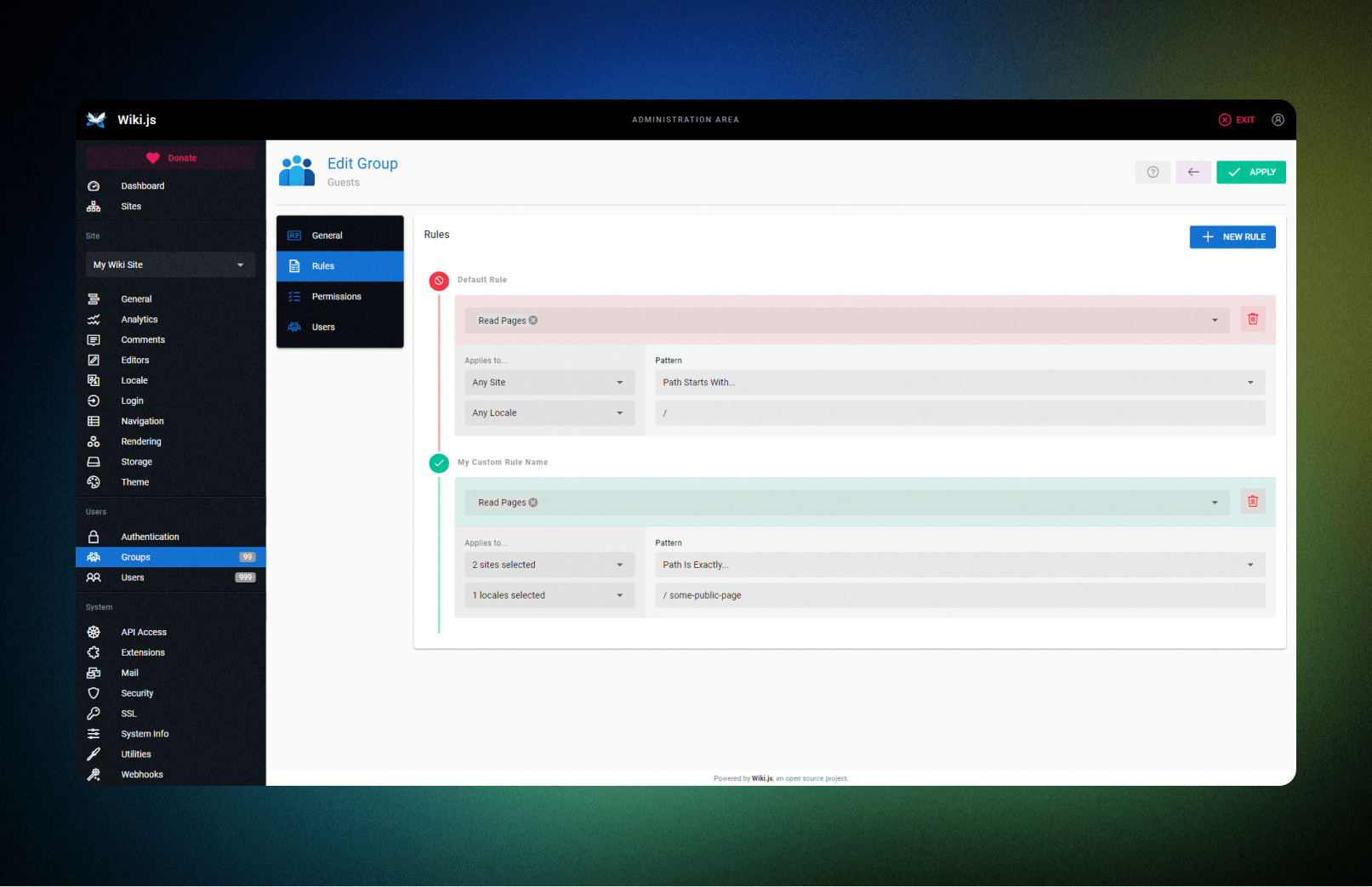The width and height of the screenshot is (1372, 887).
Task: Click the Storage drive icon
Action: [x=94, y=463]
